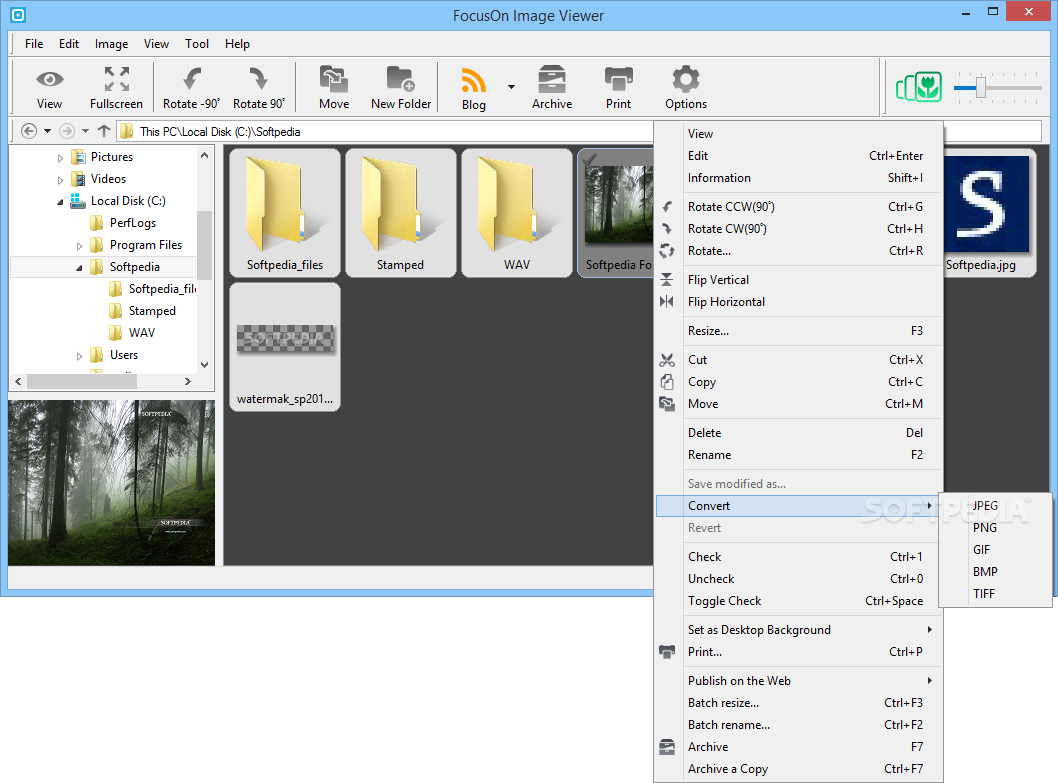Select Resize... in context menu

click(x=799, y=331)
